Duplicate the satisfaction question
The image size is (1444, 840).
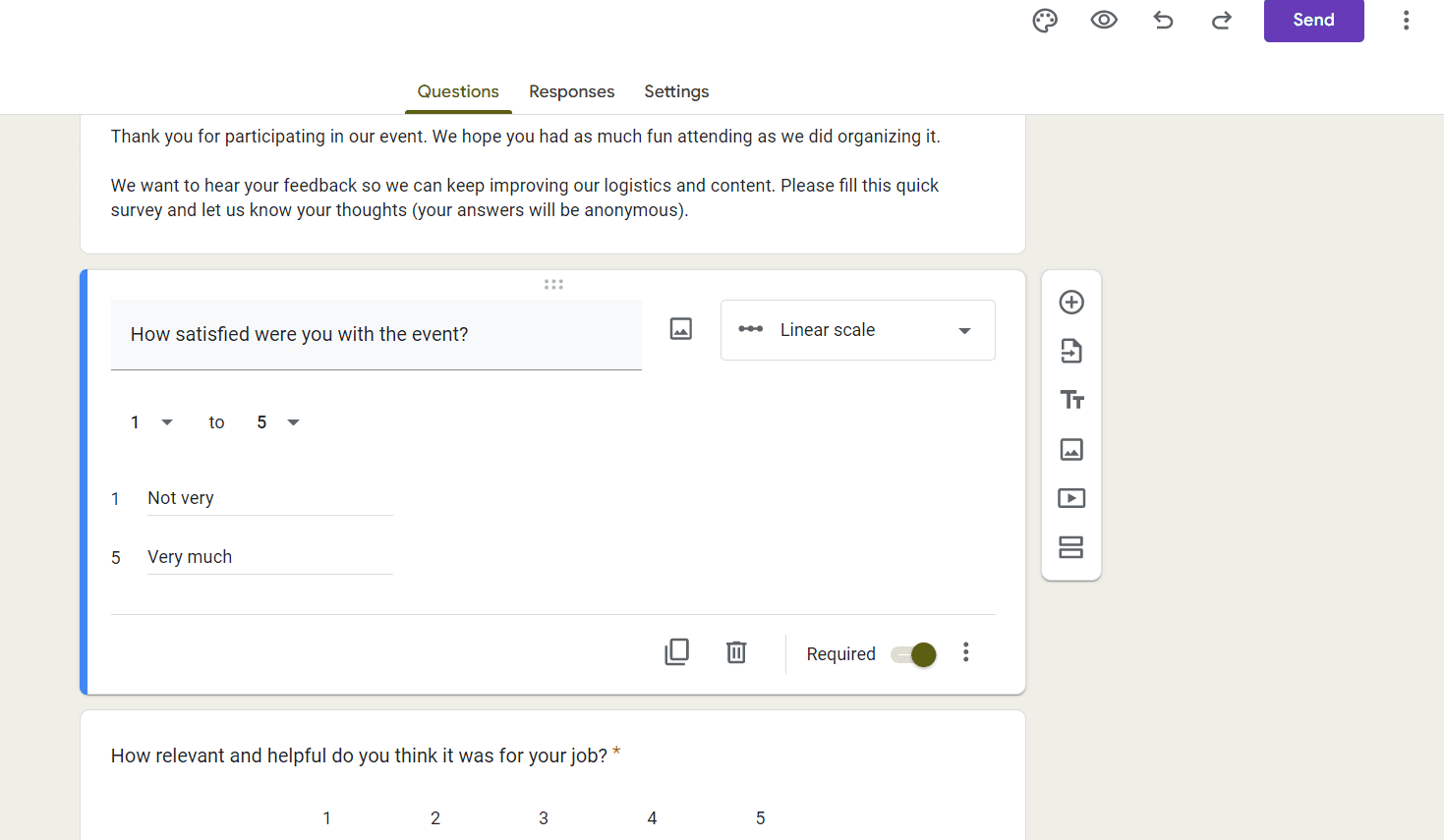point(677,652)
